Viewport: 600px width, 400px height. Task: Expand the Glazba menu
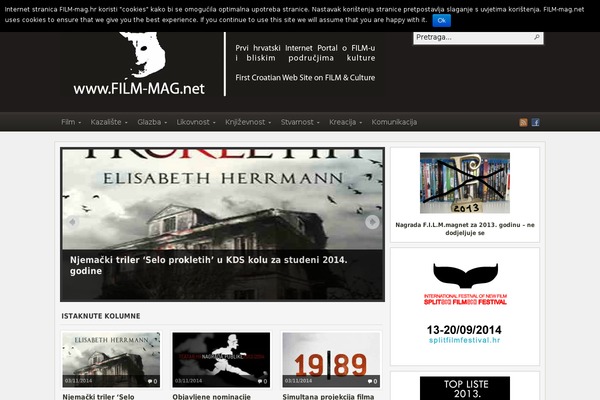click(152, 122)
